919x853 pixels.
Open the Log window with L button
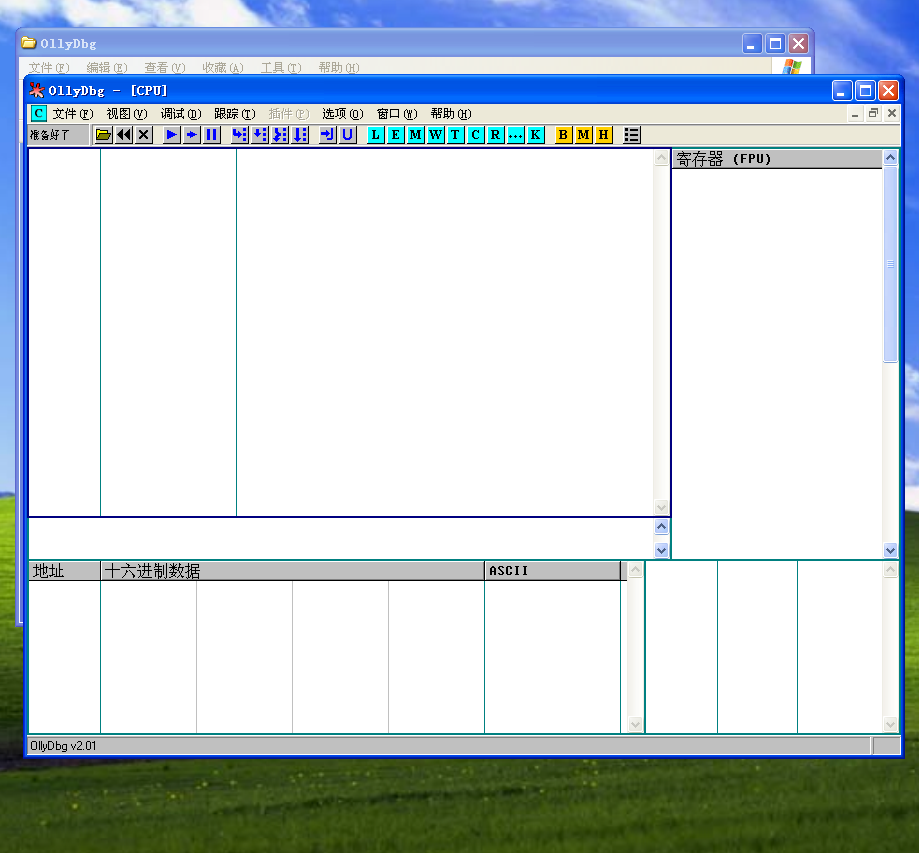376,135
